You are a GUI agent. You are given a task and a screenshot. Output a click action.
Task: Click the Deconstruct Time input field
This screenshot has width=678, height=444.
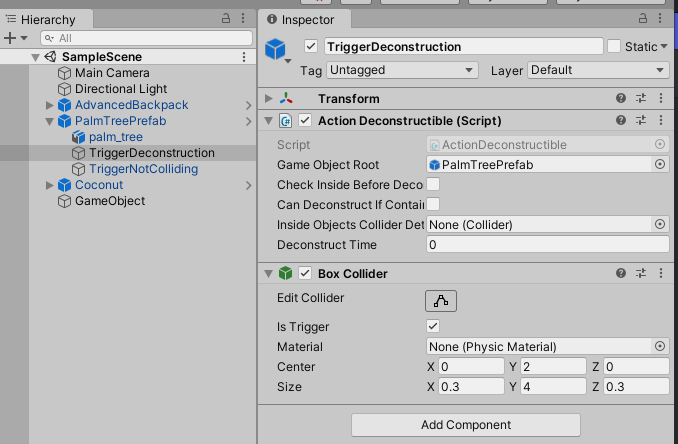click(x=547, y=245)
